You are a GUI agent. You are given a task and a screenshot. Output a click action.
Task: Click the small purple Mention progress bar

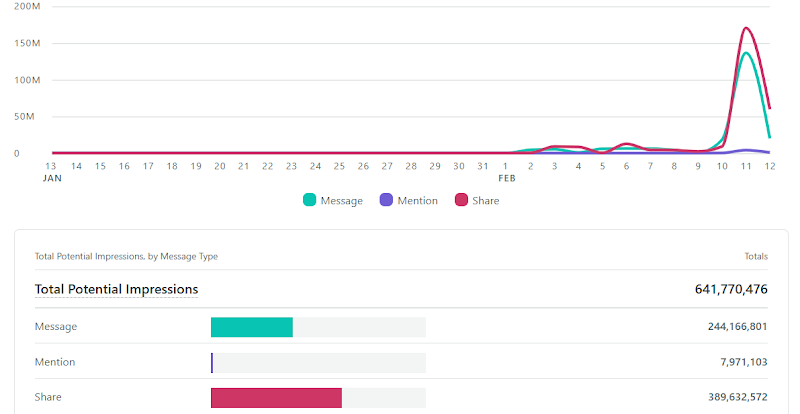click(212, 362)
